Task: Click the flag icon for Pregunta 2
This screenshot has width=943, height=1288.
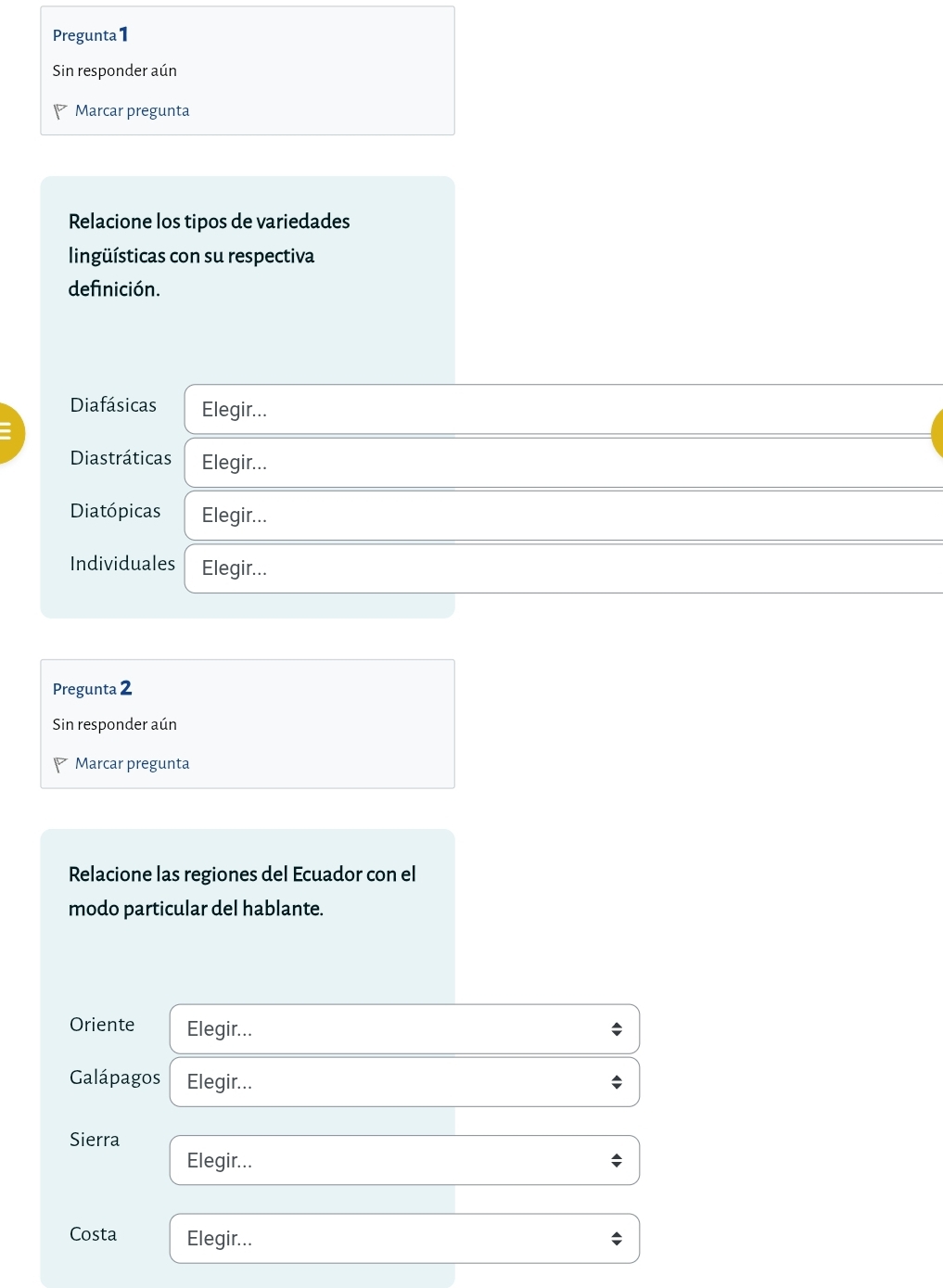Action: 60,764
